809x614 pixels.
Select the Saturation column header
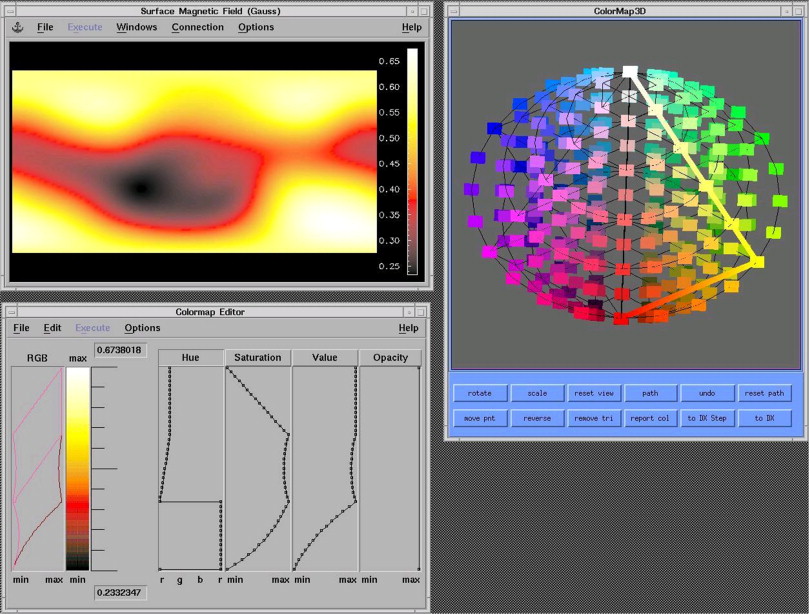(257, 358)
